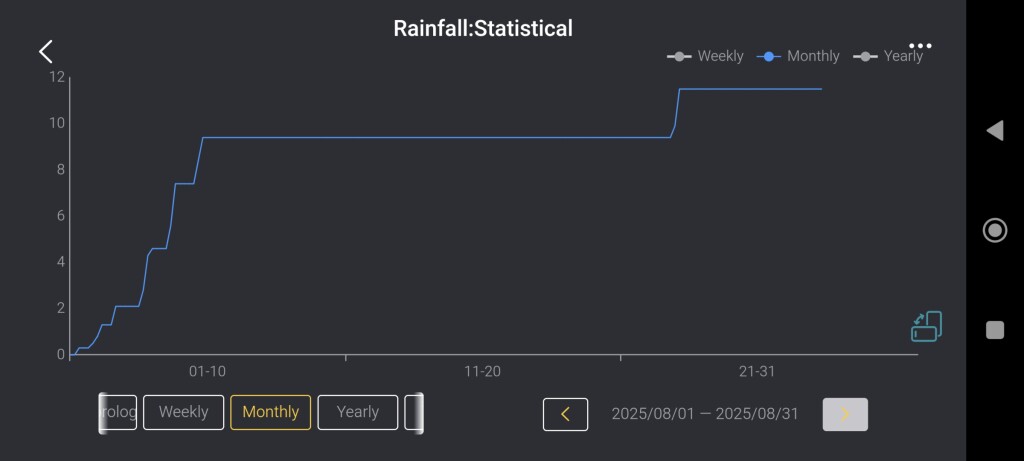Click the 21-31 label on the x-axis
The image size is (1024, 461).
(757, 371)
